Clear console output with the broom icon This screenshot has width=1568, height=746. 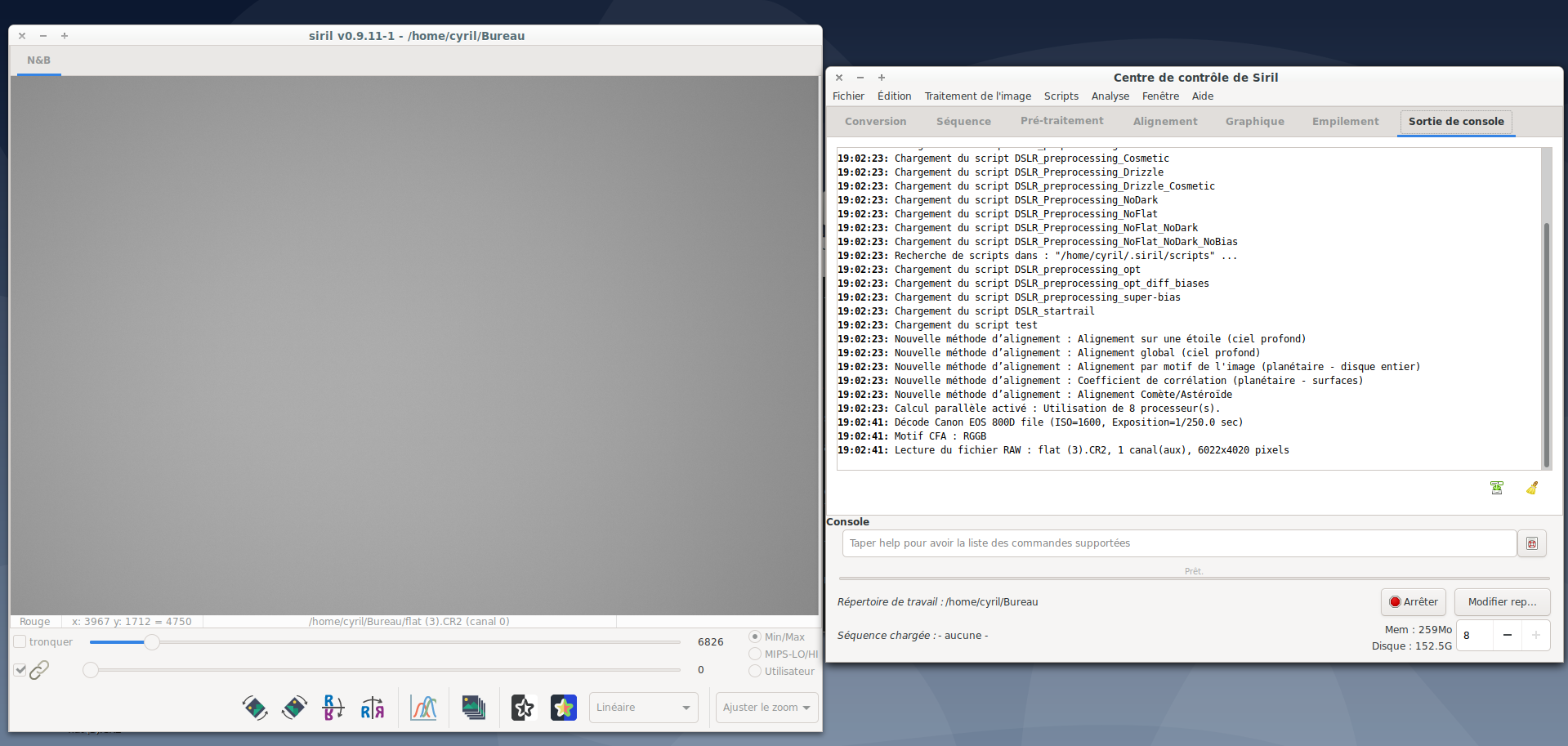[x=1532, y=488]
